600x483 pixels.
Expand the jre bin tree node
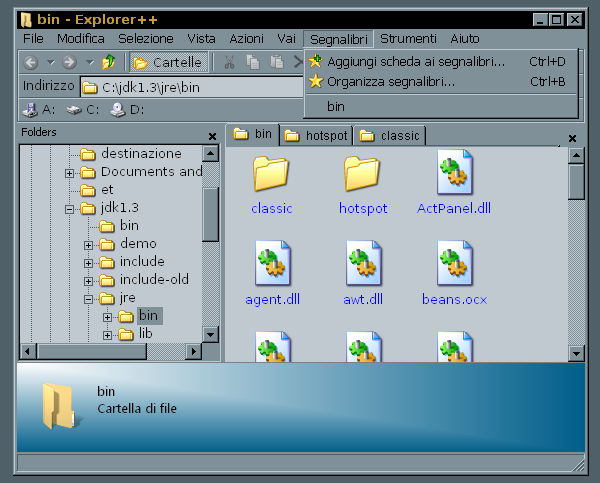click(x=108, y=317)
